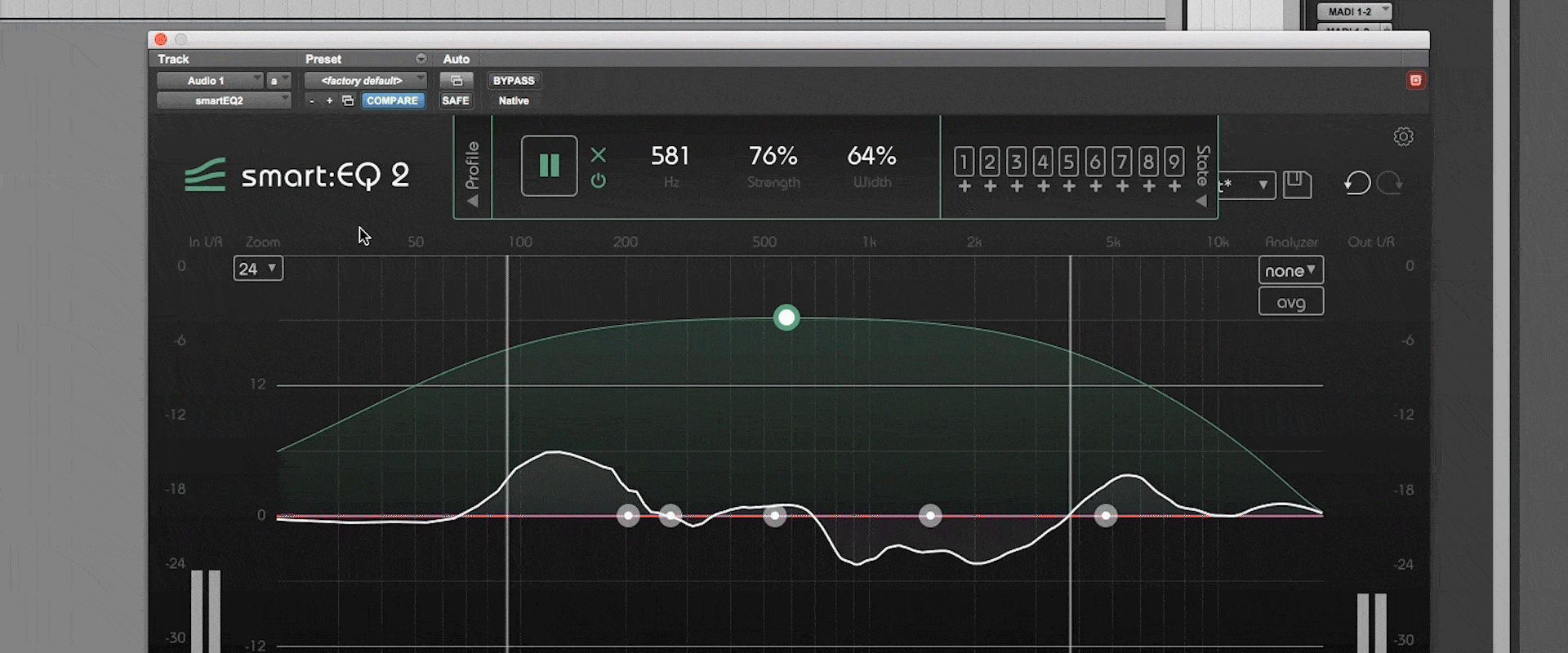Open the plugin preset dropdown beside save icon
1568x653 pixels.
tap(1246, 184)
